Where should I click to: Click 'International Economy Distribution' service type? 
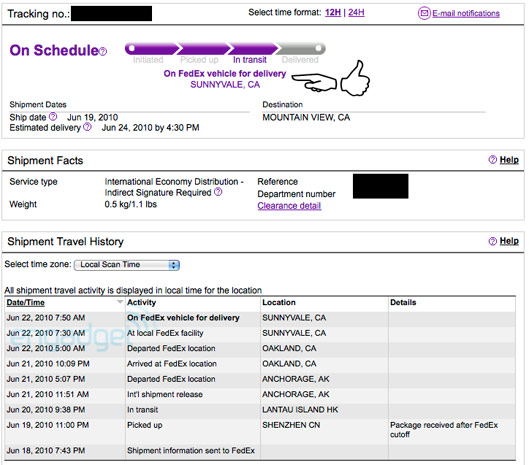click(171, 182)
